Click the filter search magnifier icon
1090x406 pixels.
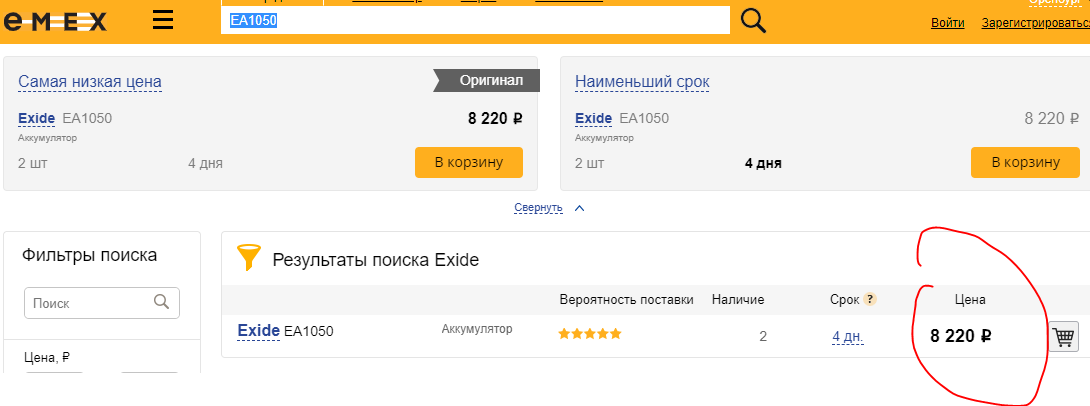[161, 302]
